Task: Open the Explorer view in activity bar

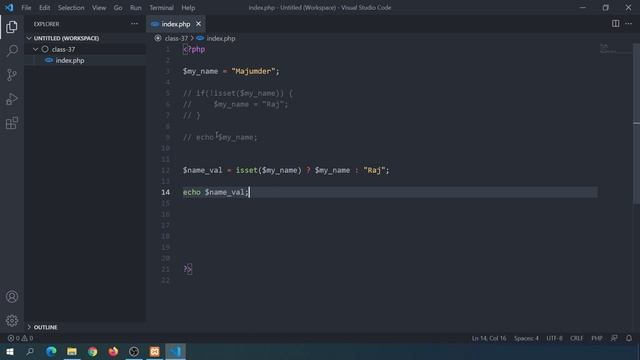Action: (x=12, y=27)
